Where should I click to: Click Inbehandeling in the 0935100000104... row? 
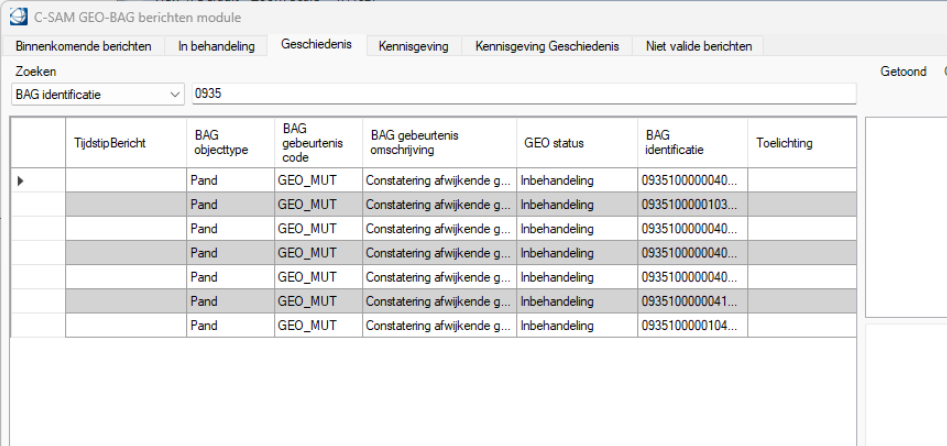click(x=577, y=325)
